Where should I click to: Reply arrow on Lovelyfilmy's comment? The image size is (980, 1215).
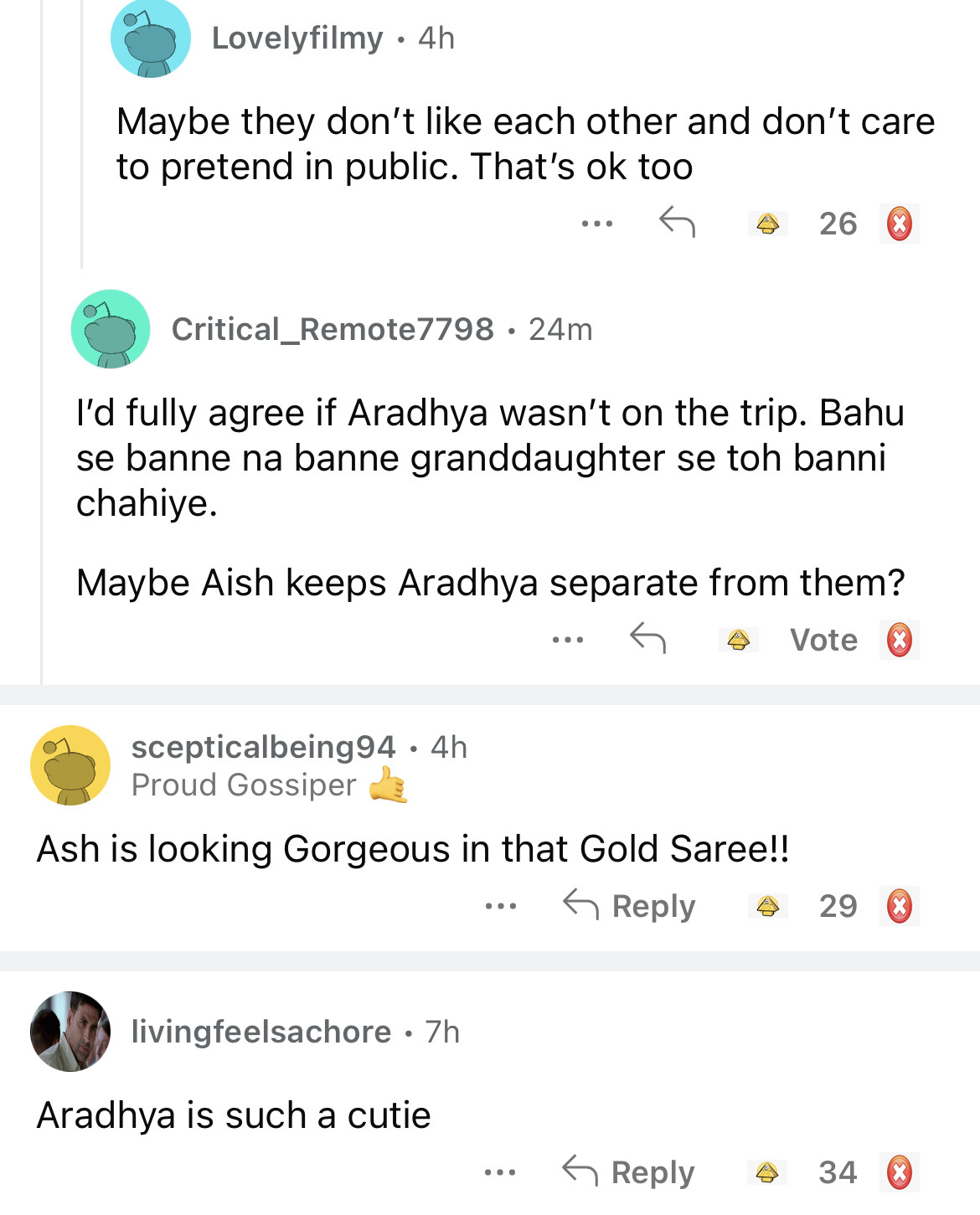click(677, 223)
